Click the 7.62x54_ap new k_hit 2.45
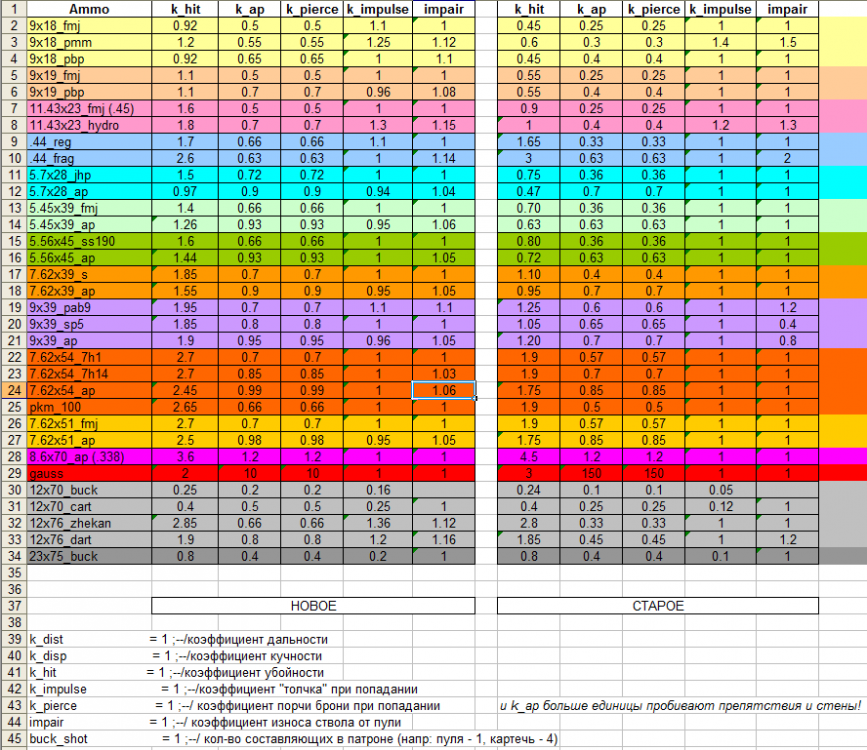 tap(185, 390)
